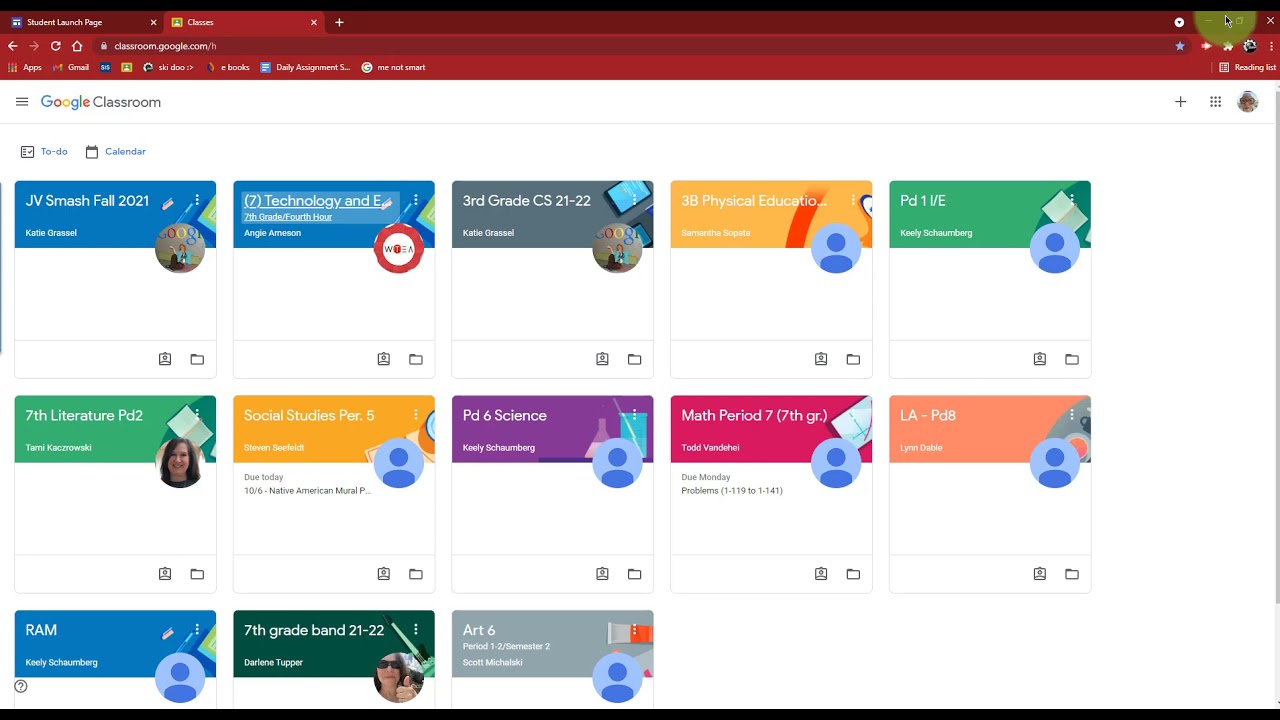Screen dimensions: 1280x720
Task: Reload the page in Chrome
Action: (56, 46)
